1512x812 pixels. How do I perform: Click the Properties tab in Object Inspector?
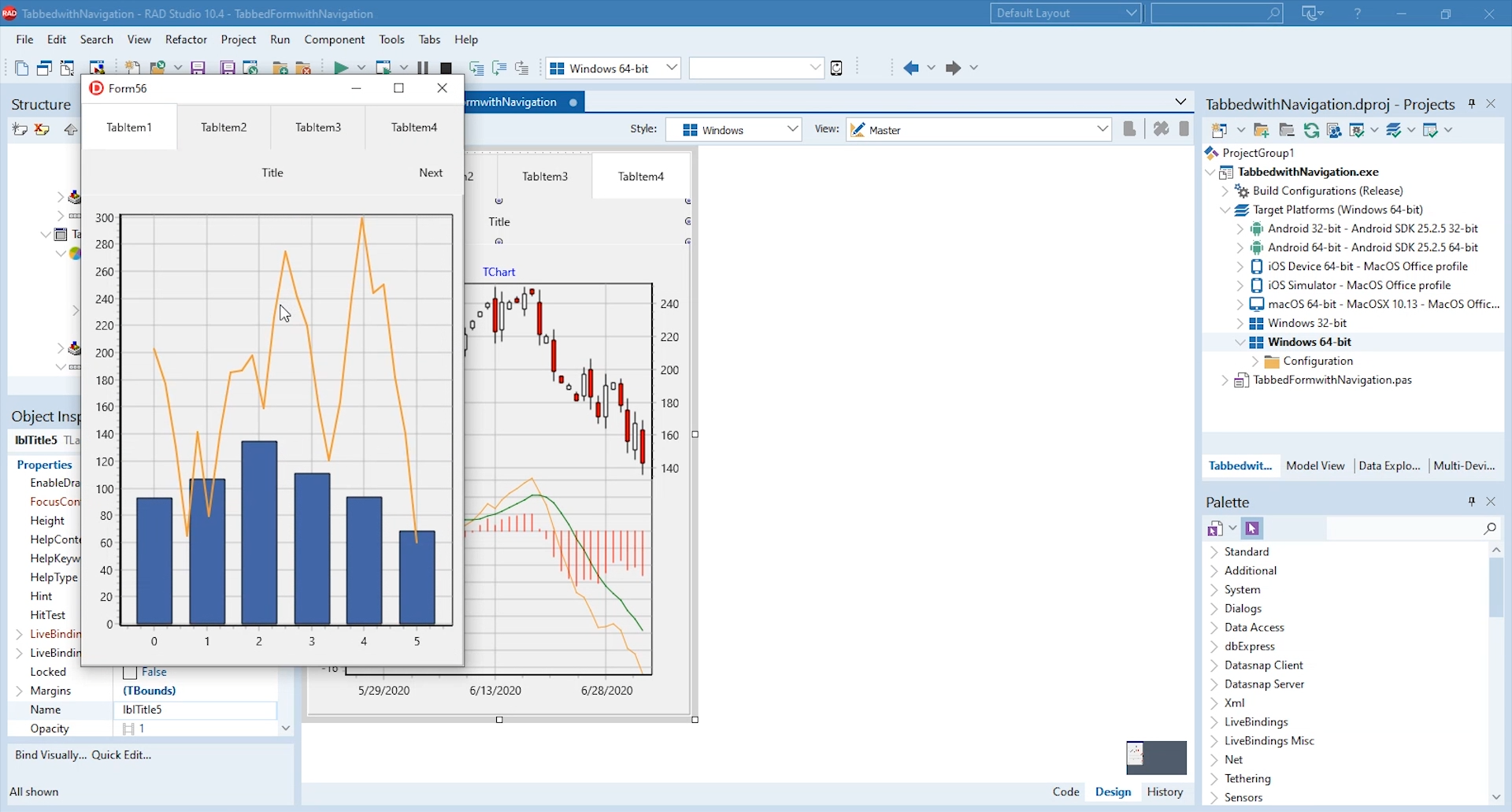point(44,465)
